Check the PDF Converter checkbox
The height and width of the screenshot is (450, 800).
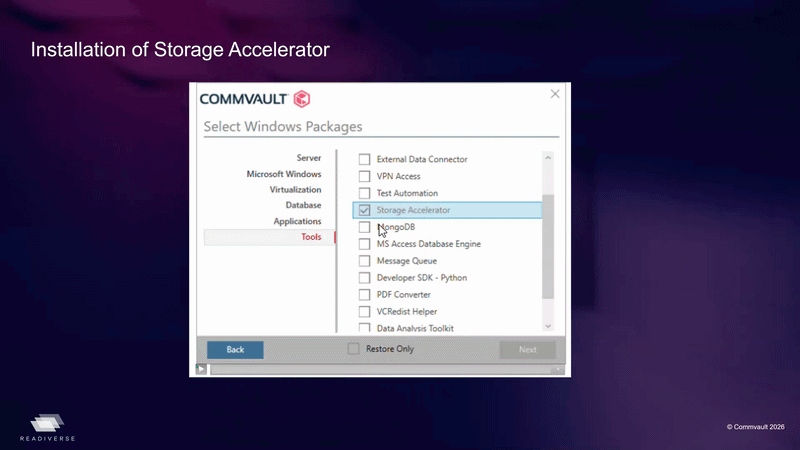[364, 294]
